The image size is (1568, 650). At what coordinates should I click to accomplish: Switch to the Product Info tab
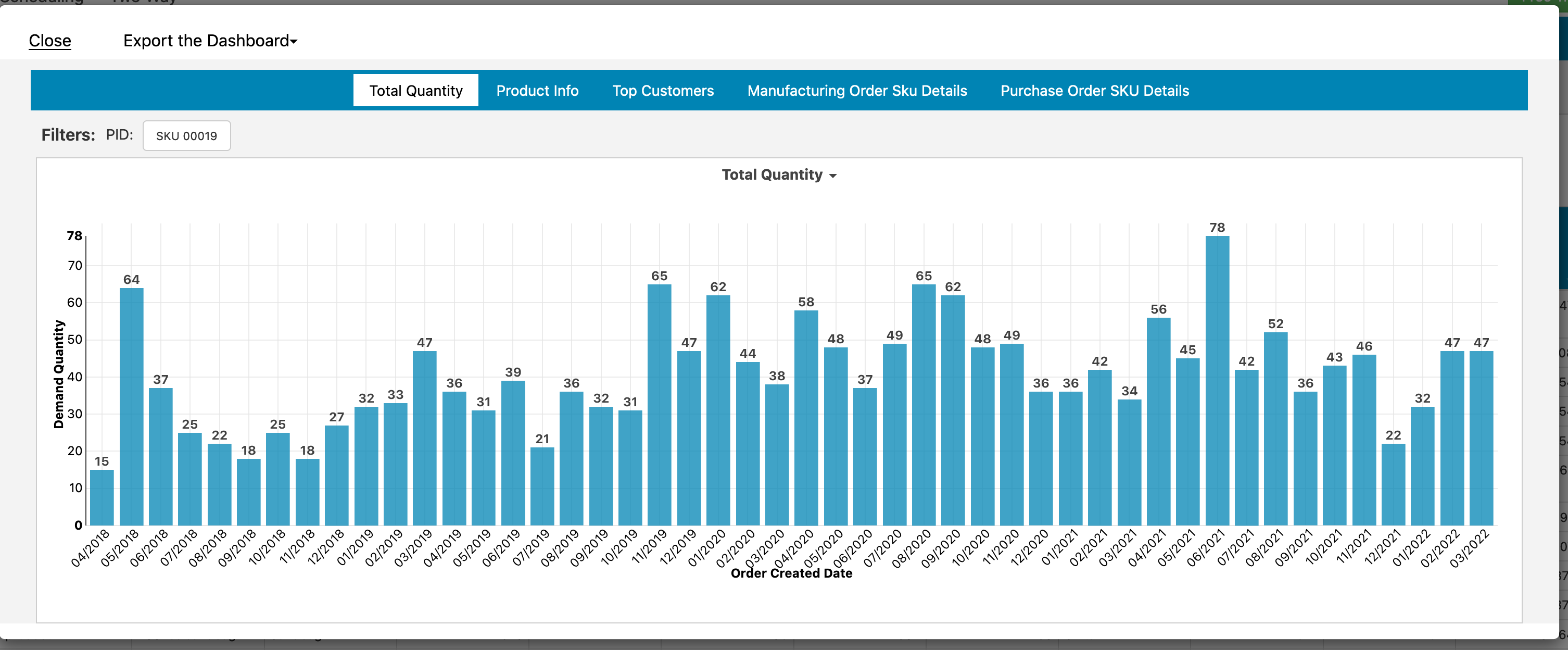coord(537,90)
